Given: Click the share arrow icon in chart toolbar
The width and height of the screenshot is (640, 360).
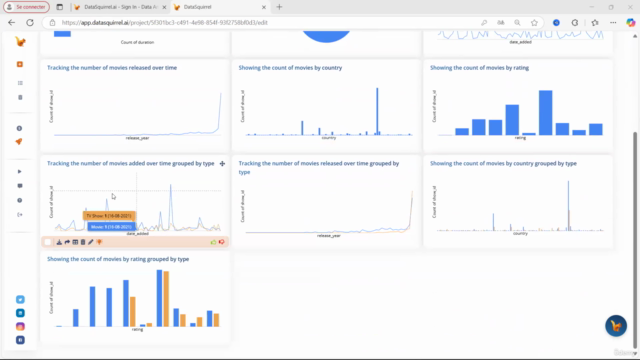Looking at the screenshot, I should (67, 242).
